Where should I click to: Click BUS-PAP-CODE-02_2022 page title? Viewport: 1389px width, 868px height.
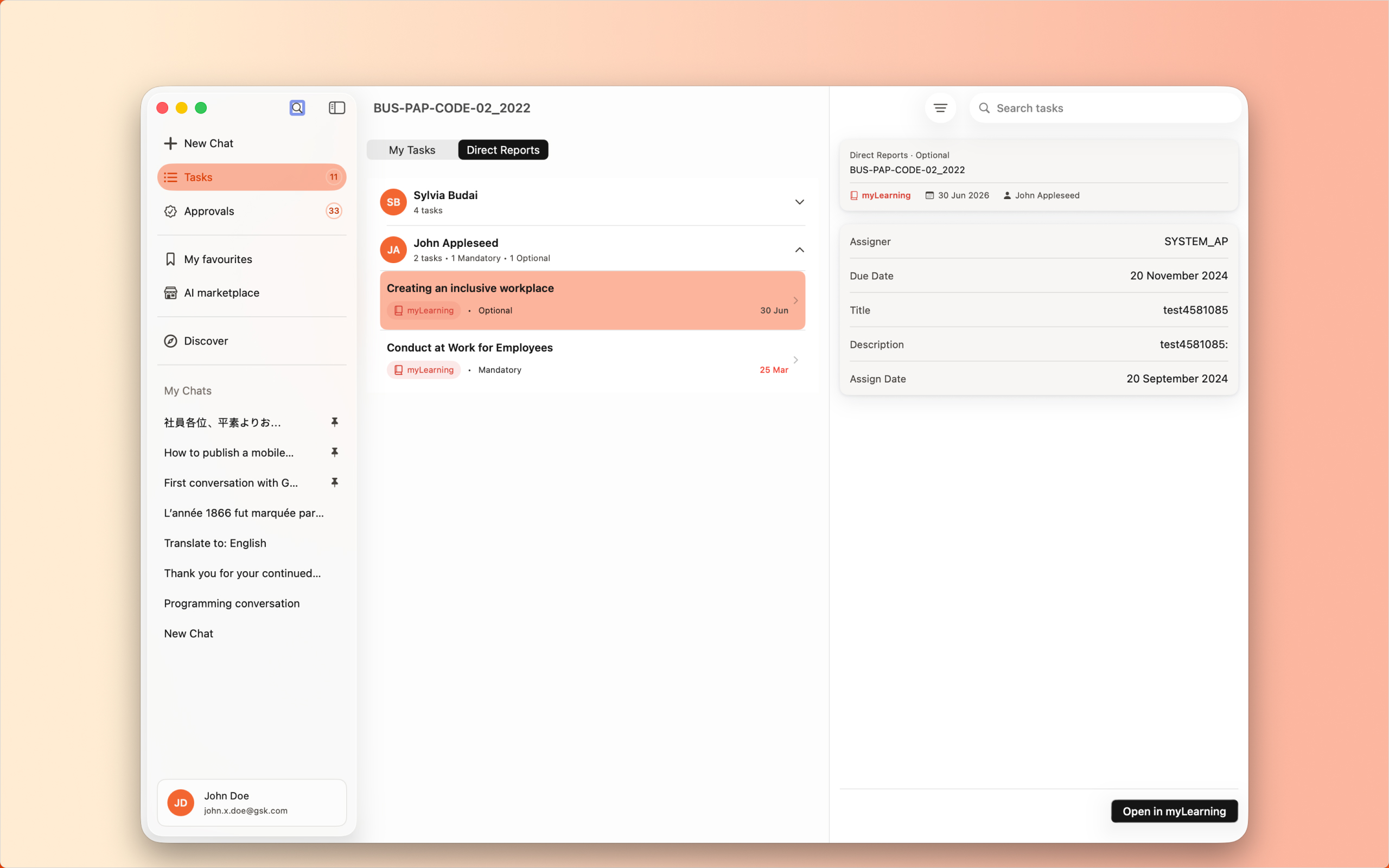[x=452, y=108]
